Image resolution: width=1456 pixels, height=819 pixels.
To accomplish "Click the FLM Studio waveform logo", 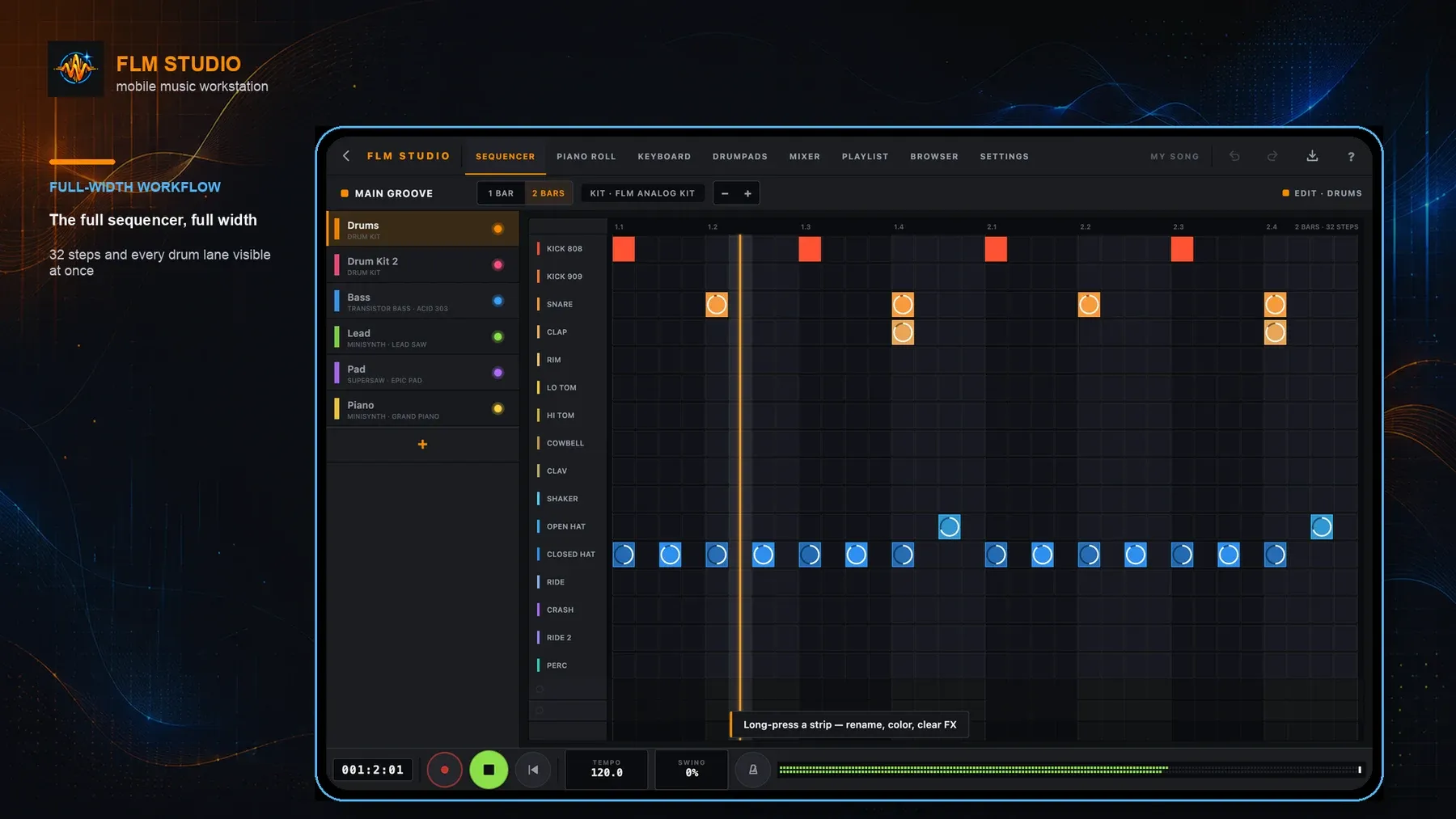I will 76,69.
